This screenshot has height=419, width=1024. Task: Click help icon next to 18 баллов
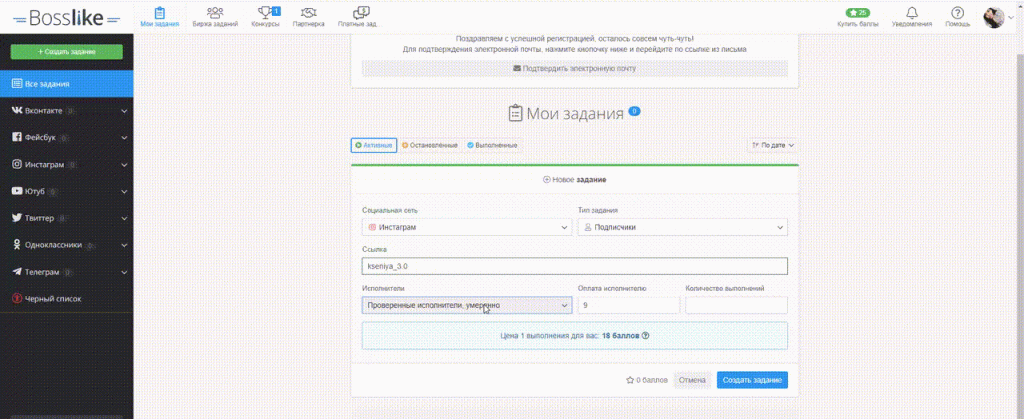click(x=645, y=335)
